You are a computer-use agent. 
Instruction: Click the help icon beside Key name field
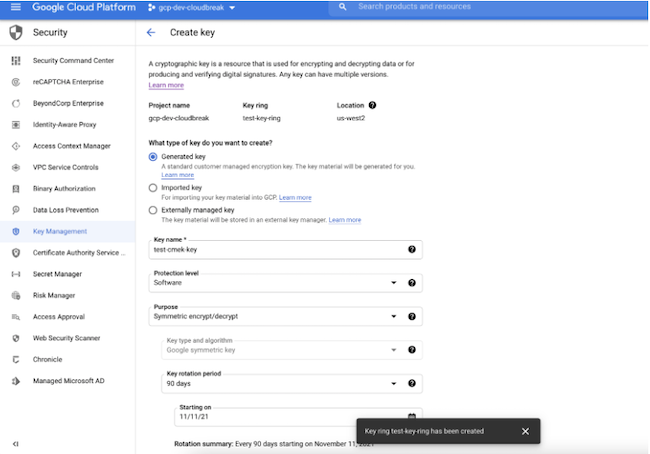click(x=411, y=249)
